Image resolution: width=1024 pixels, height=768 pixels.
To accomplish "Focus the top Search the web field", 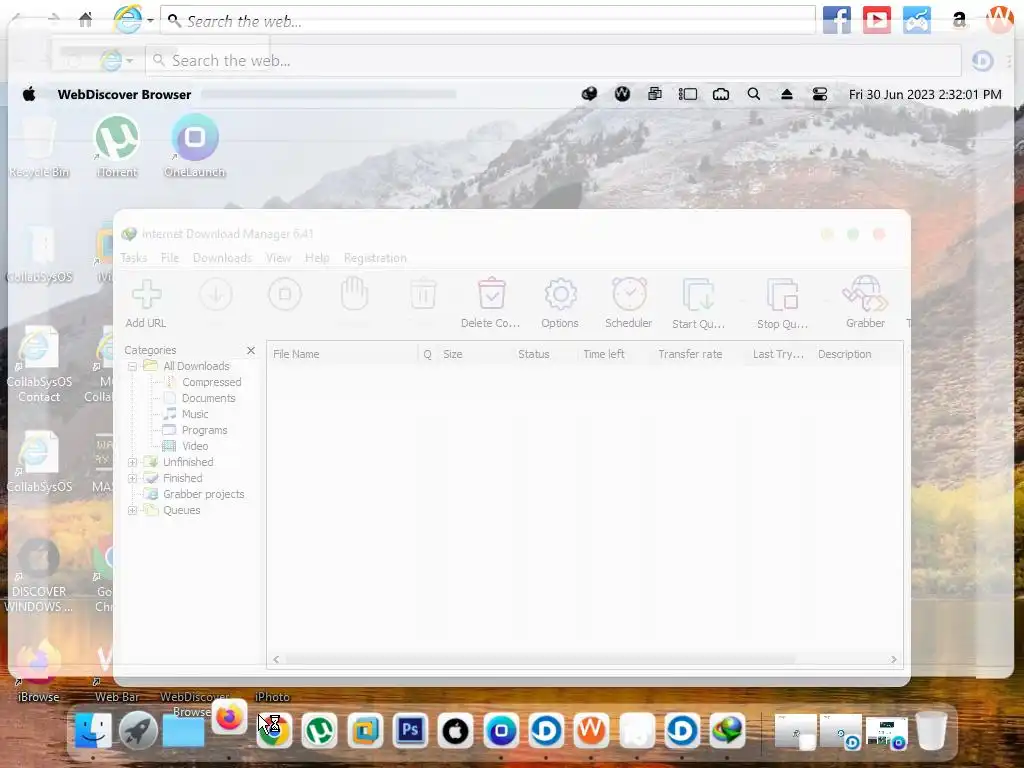I will click(488, 21).
